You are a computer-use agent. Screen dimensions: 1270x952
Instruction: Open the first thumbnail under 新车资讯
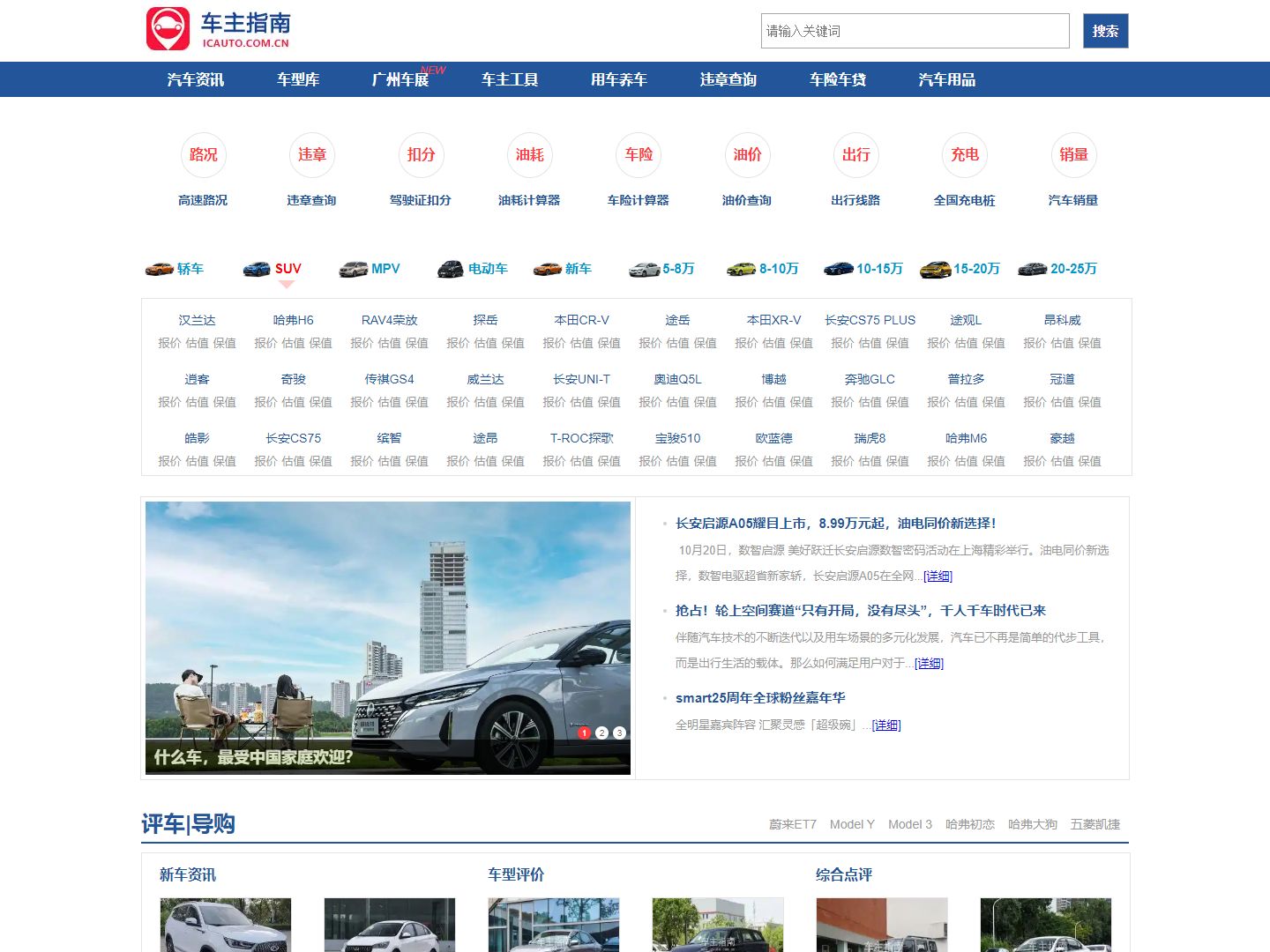click(226, 925)
